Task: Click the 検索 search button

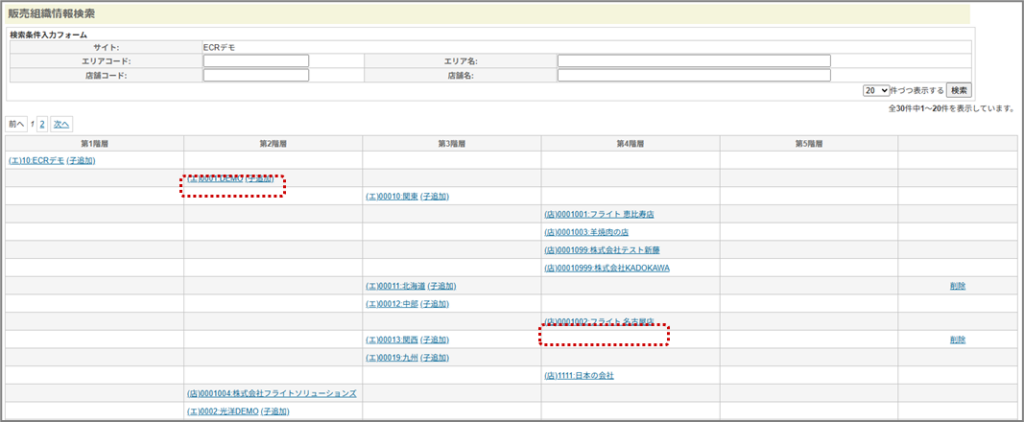Action: (x=957, y=90)
